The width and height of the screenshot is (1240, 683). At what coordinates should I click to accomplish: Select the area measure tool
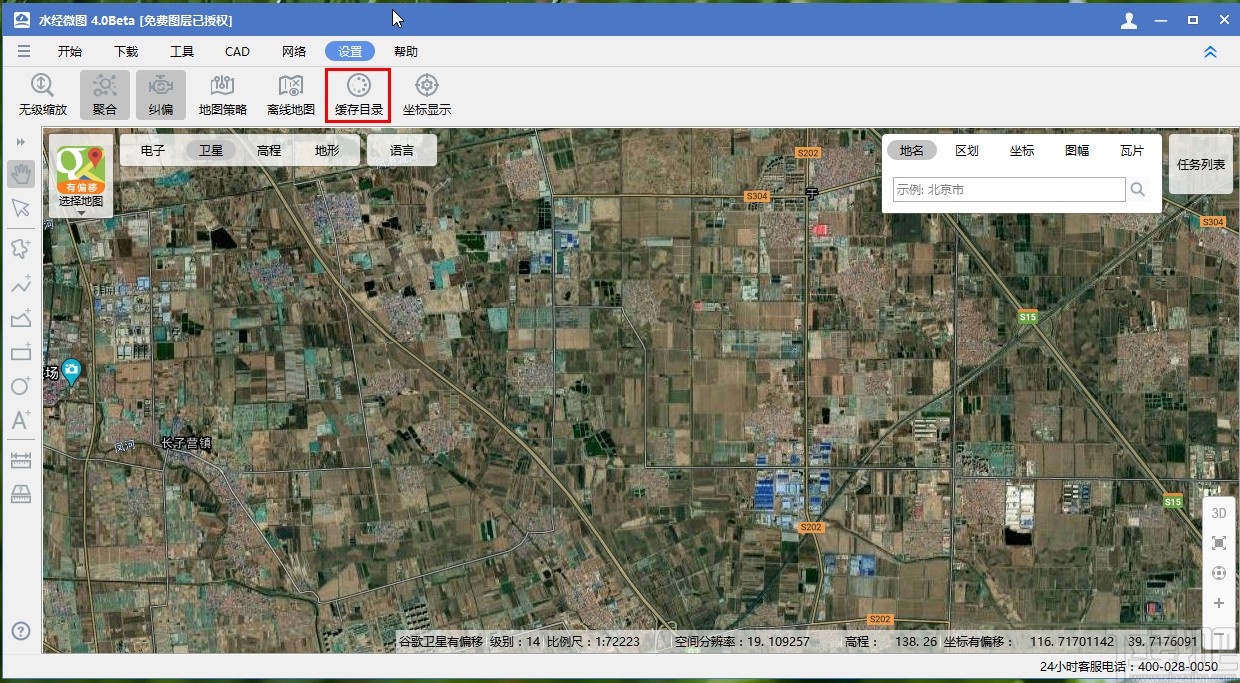point(21,494)
